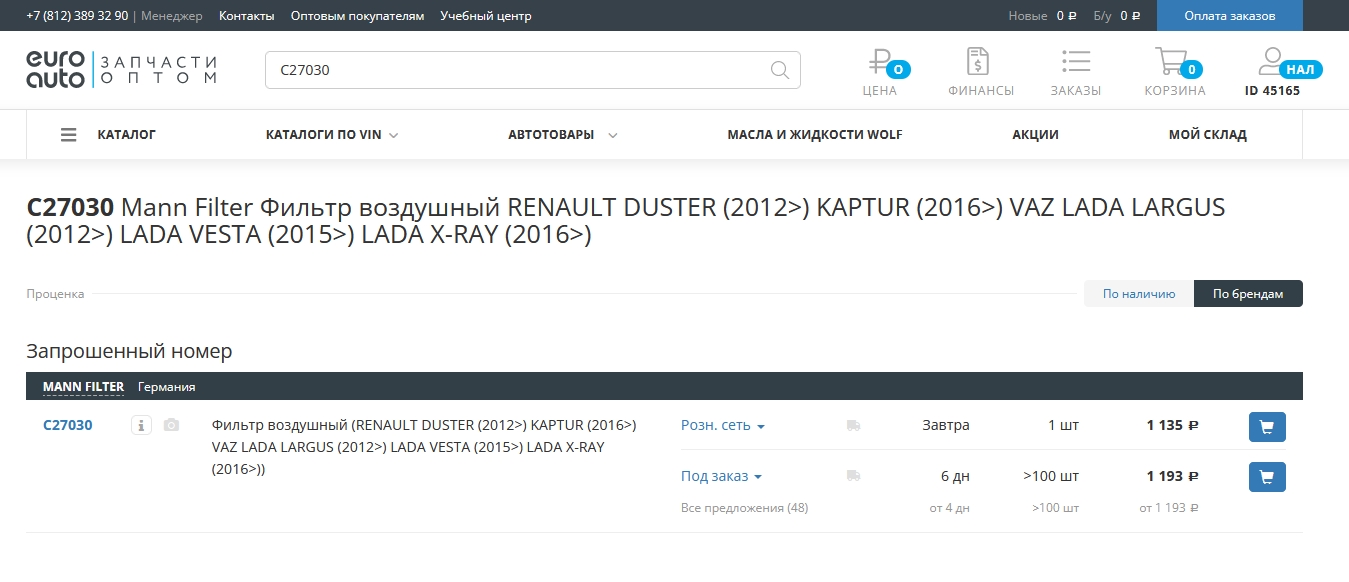Screen dimensions: 1349x582
Task: Click the Euro Auto logo
Action: (x=121, y=70)
